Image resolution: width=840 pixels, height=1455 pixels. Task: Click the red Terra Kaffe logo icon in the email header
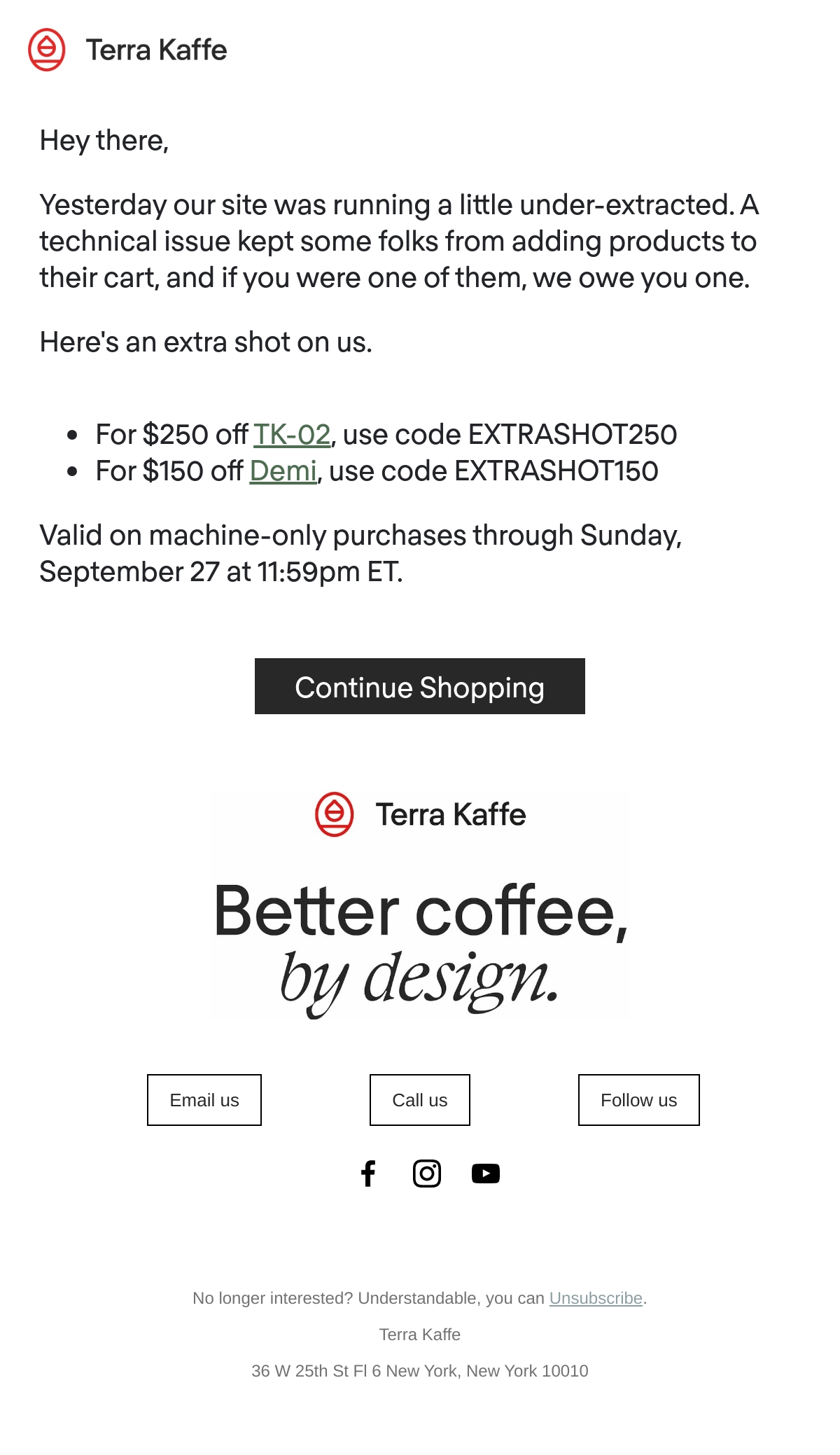pyautogui.click(x=47, y=50)
